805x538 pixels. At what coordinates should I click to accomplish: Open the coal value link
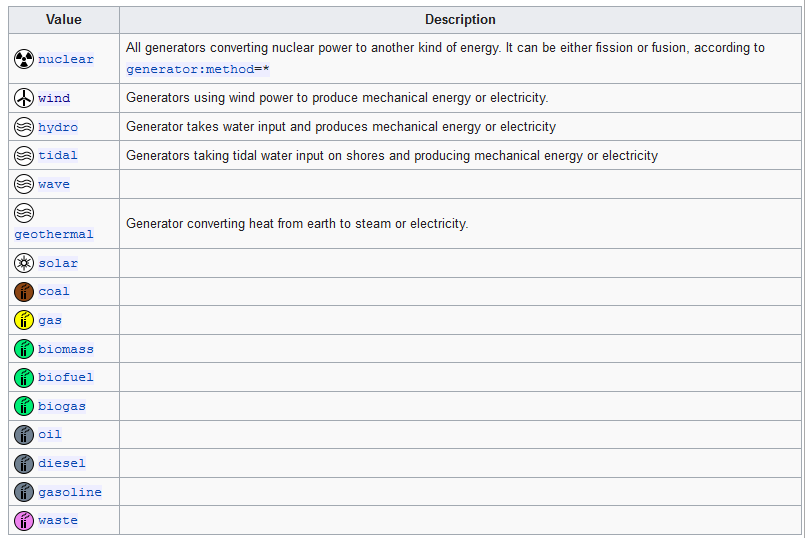tap(54, 291)
